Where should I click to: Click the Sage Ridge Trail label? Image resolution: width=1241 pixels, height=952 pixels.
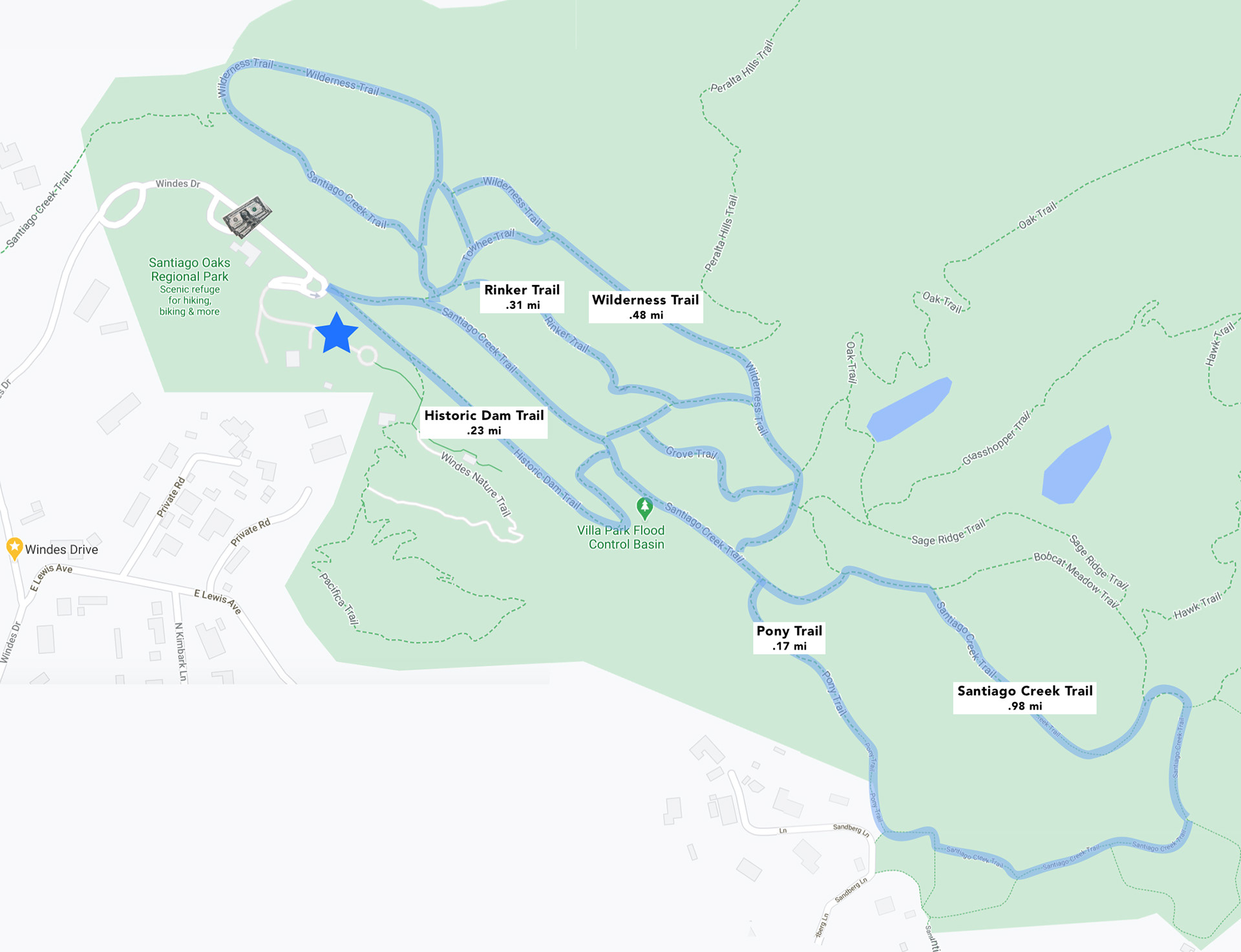[x=948, y=532]
